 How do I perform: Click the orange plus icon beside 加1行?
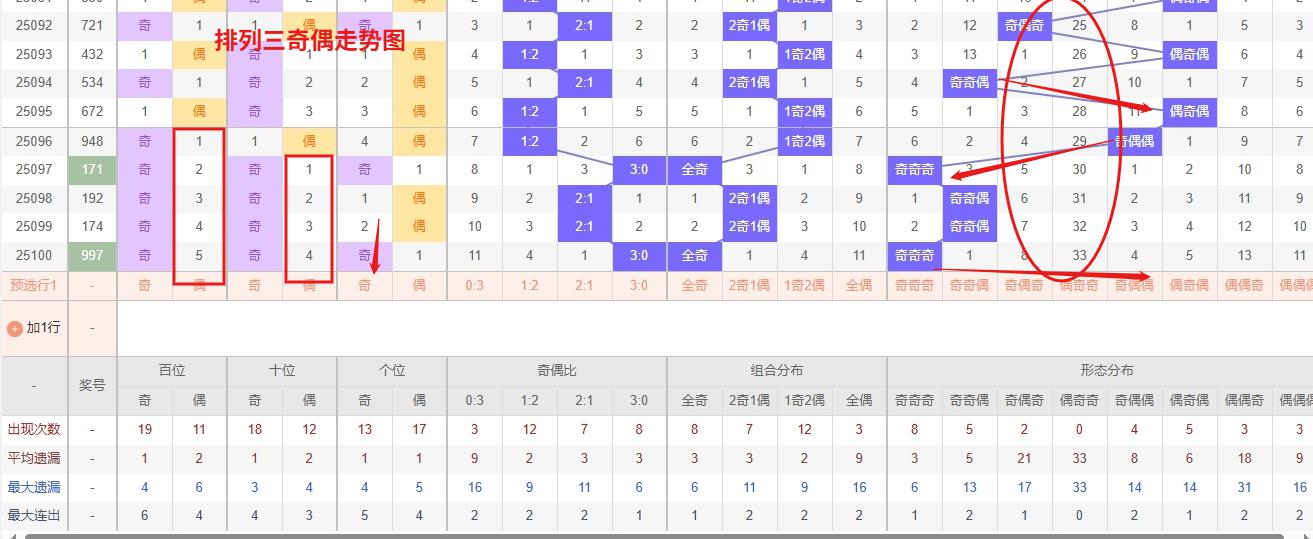point(15,328)
